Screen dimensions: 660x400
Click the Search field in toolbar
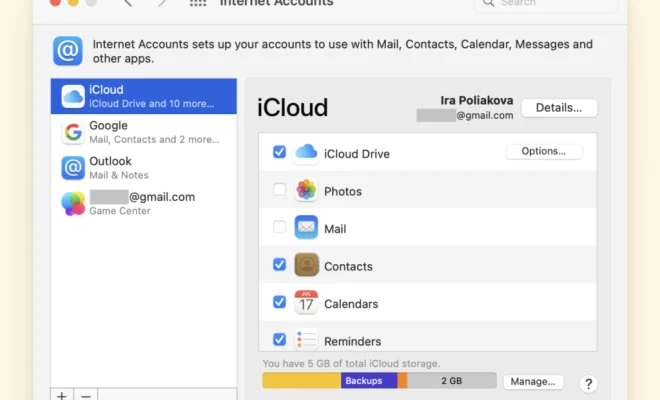pos(546,3)
